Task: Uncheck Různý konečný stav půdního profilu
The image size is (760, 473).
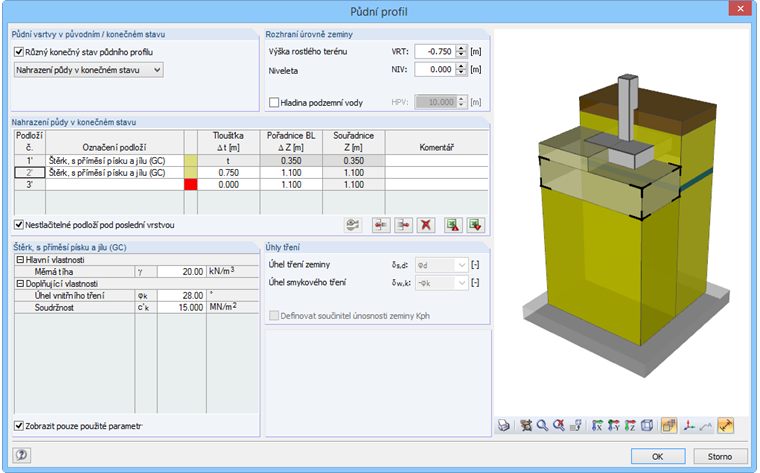Action: coord(19,52)
